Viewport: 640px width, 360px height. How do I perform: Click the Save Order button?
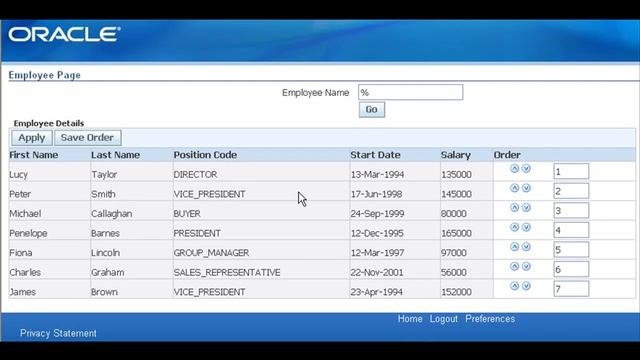[87, 138]
